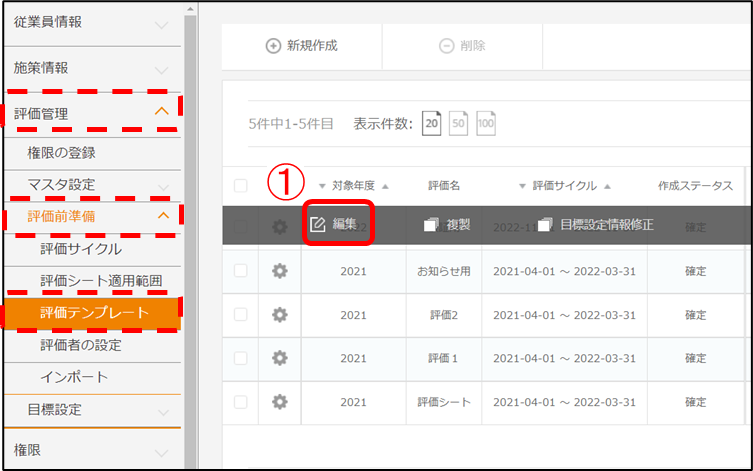The width and height of the screenshot is (753, 471).
Task: Select 評価テンプレート in the sidebar
Action: (94, 313)
